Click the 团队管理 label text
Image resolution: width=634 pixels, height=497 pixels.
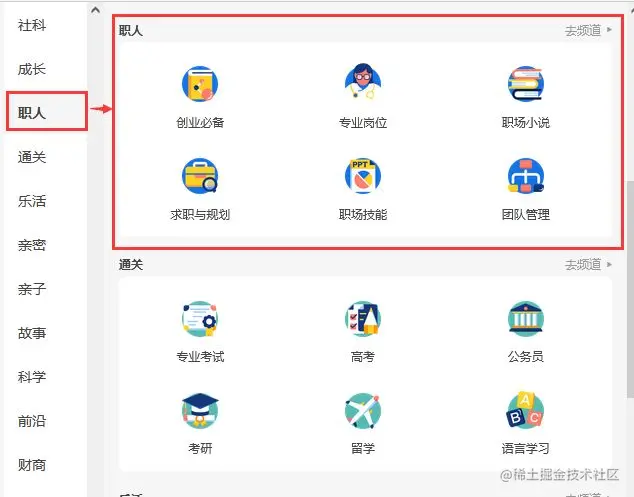pyautogui.click(x=526, y=214)
